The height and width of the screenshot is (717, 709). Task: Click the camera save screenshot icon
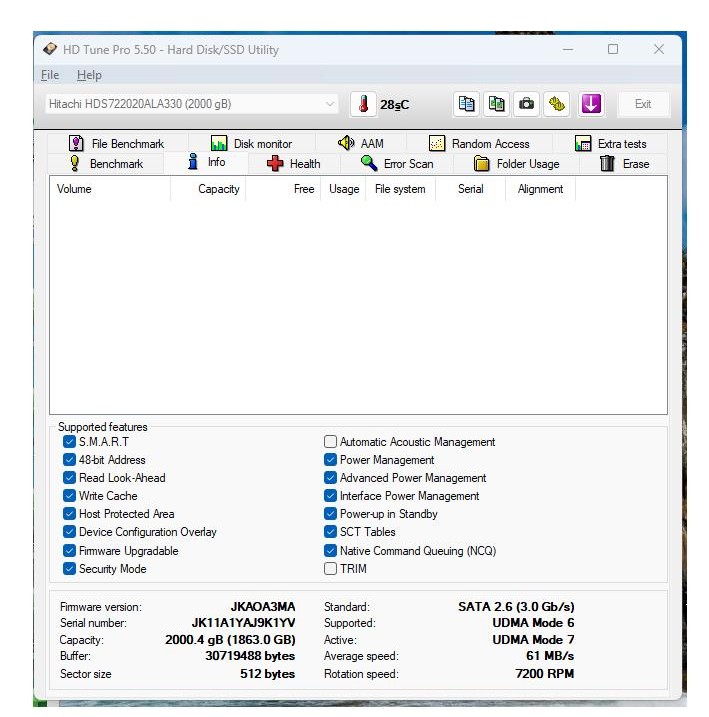tap(526, 104)
